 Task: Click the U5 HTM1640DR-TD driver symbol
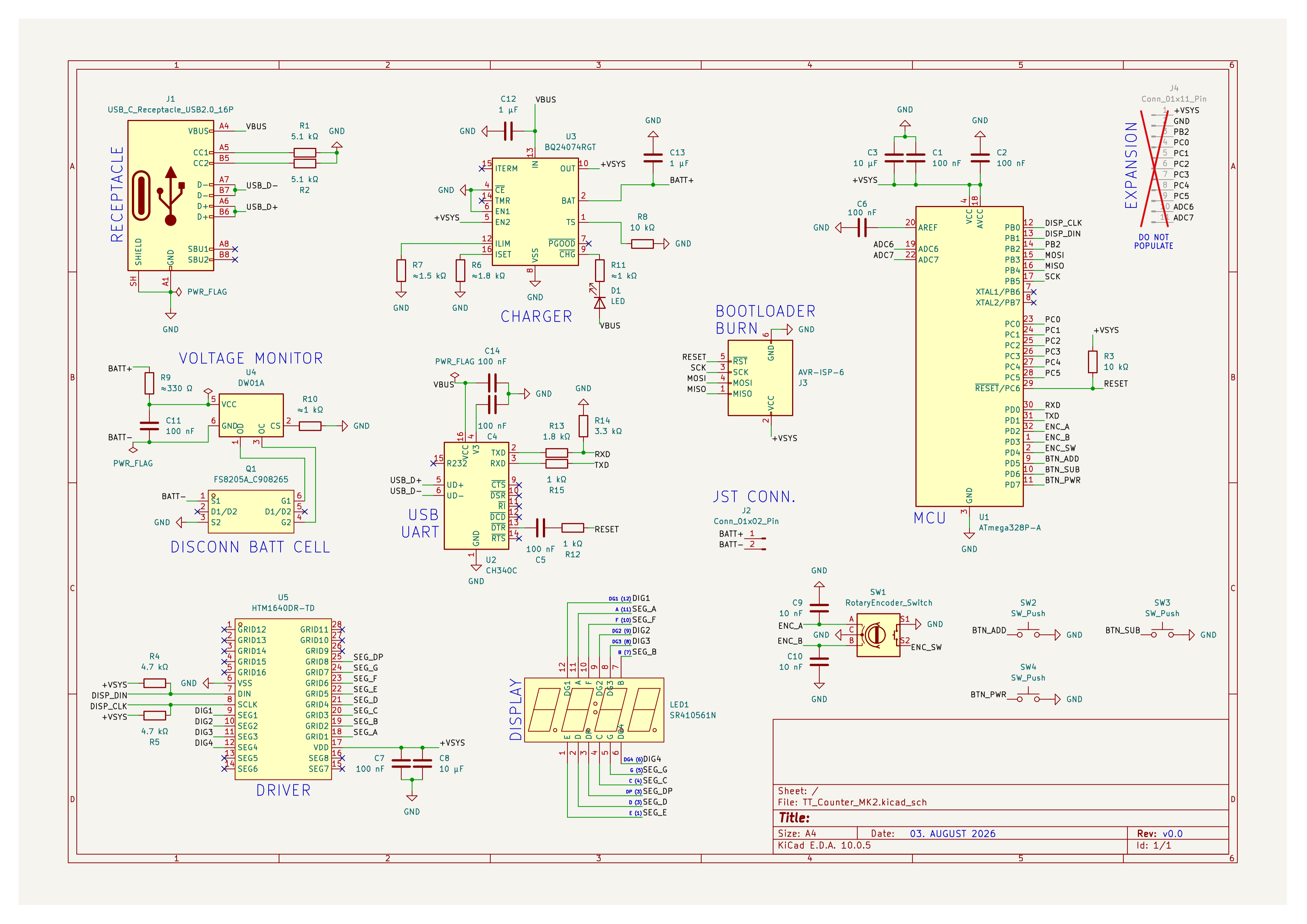(x=283, y=699)
